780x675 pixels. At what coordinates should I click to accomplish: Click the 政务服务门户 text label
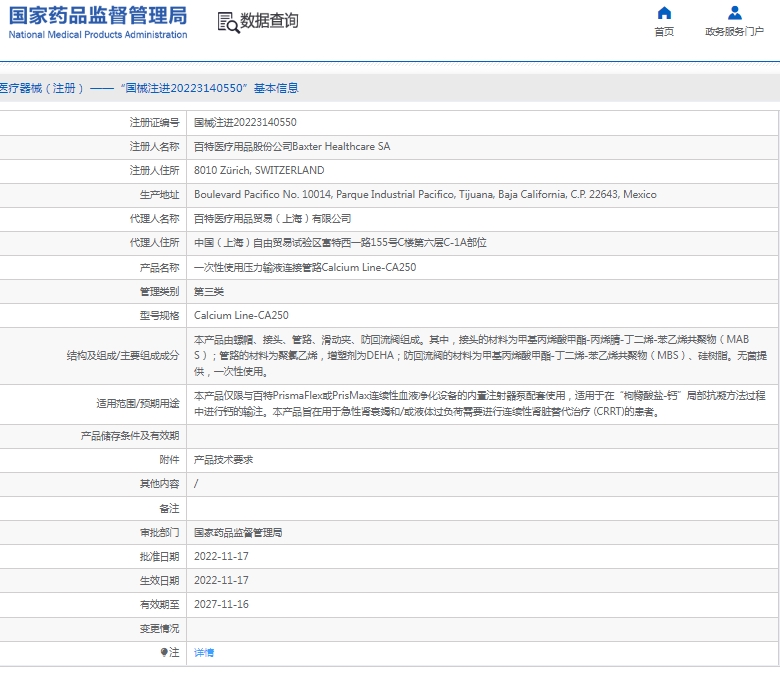pyautogui.click(x=734, y=31)
